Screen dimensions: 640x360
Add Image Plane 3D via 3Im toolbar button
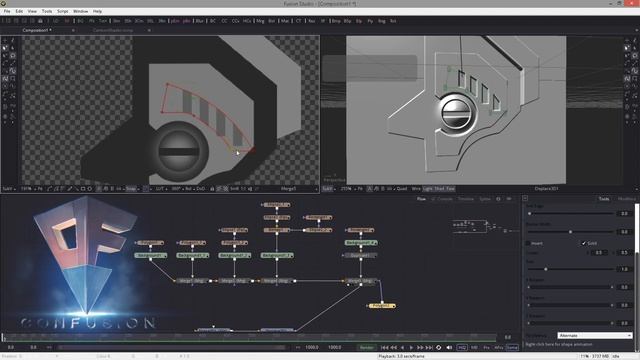117,21
